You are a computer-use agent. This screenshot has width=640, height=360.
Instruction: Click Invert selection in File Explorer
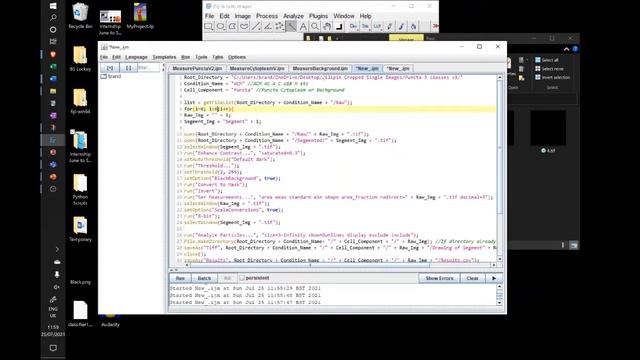click(x=552, y=77)
